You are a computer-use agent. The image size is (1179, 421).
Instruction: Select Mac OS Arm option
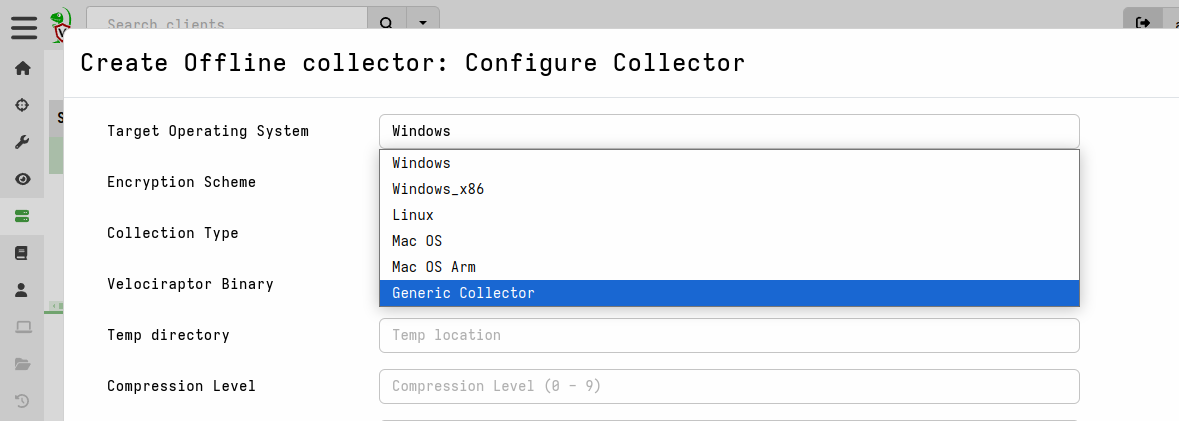(434, 267)
